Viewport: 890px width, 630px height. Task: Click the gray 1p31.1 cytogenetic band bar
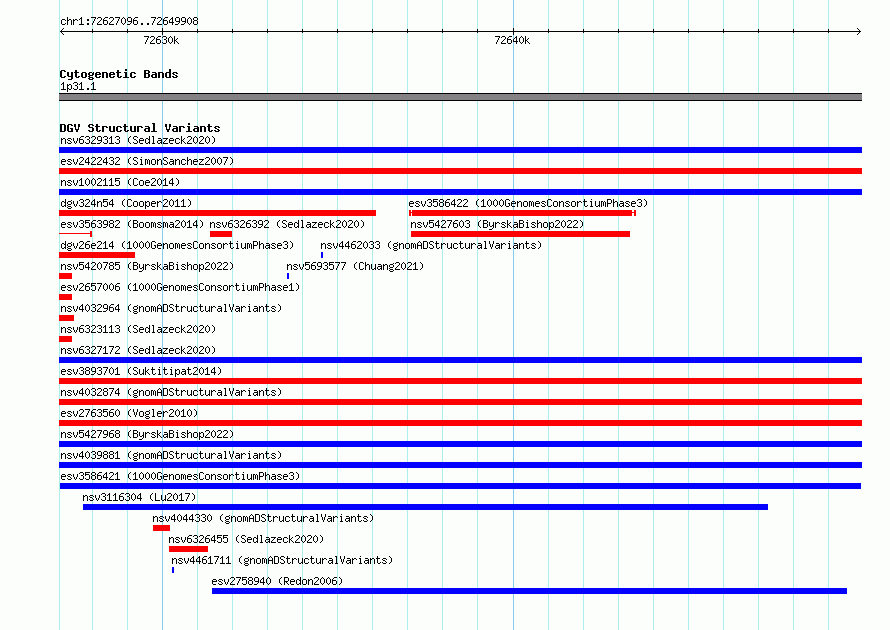[460, 97]
